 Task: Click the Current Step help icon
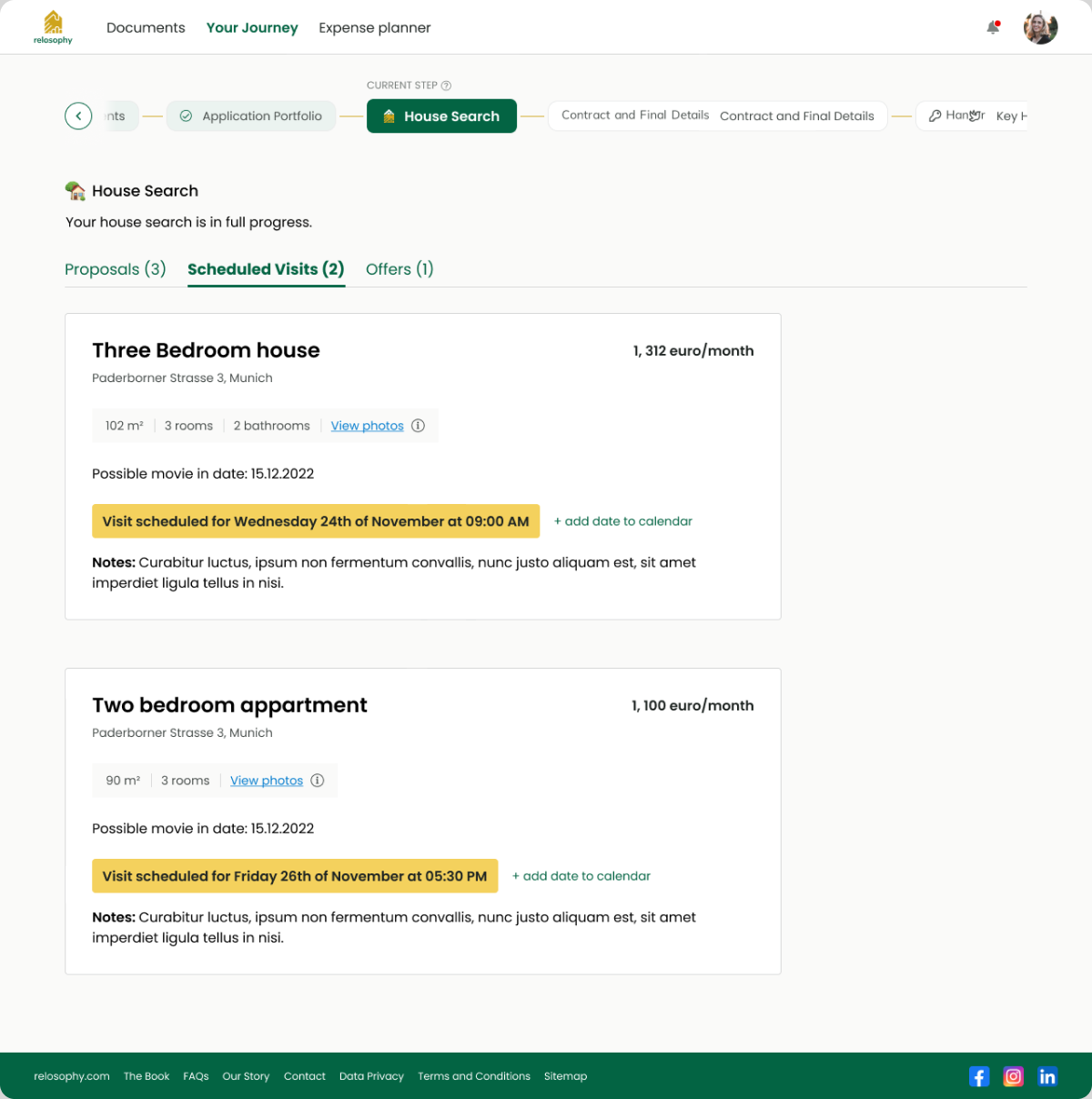coord(446,86)
